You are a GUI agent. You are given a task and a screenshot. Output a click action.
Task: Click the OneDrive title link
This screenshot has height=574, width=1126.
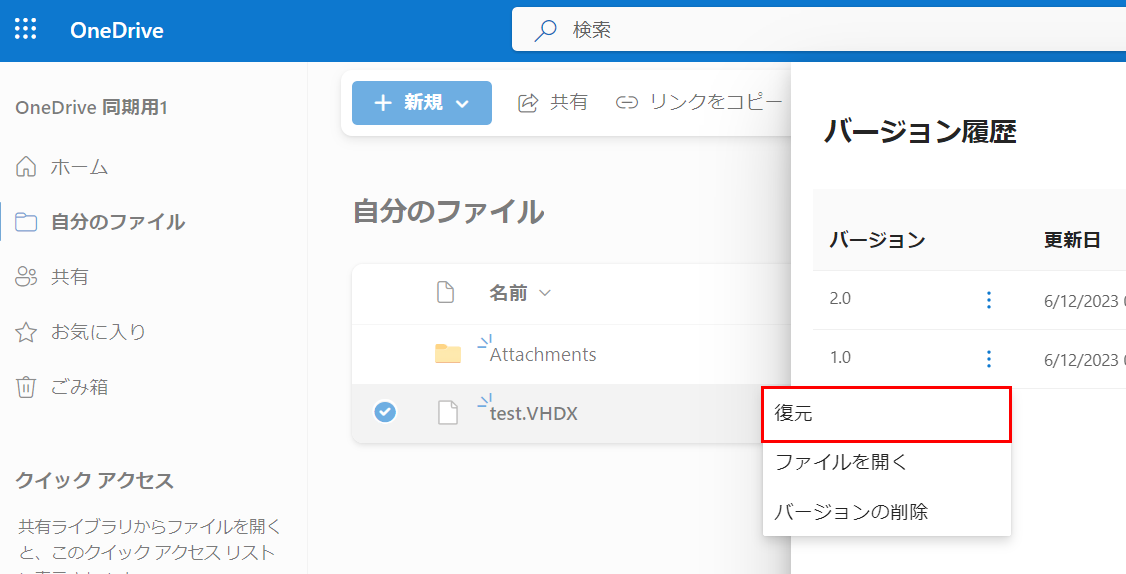tap(117, 30)
